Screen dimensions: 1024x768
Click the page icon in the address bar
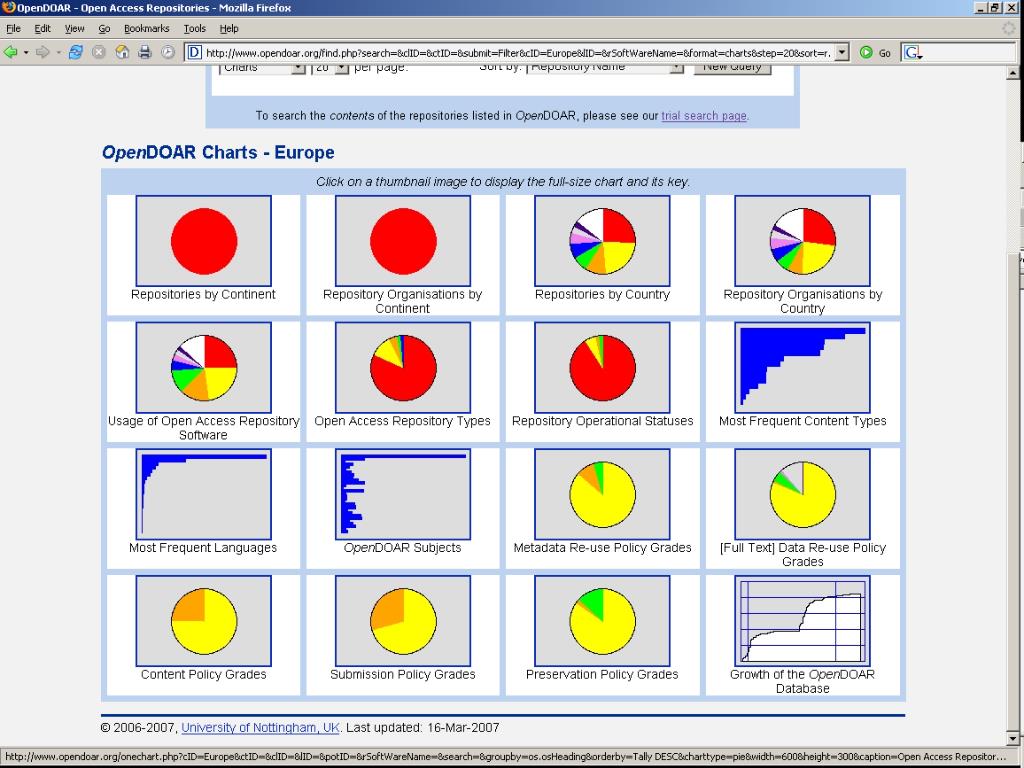click(195, 53)
